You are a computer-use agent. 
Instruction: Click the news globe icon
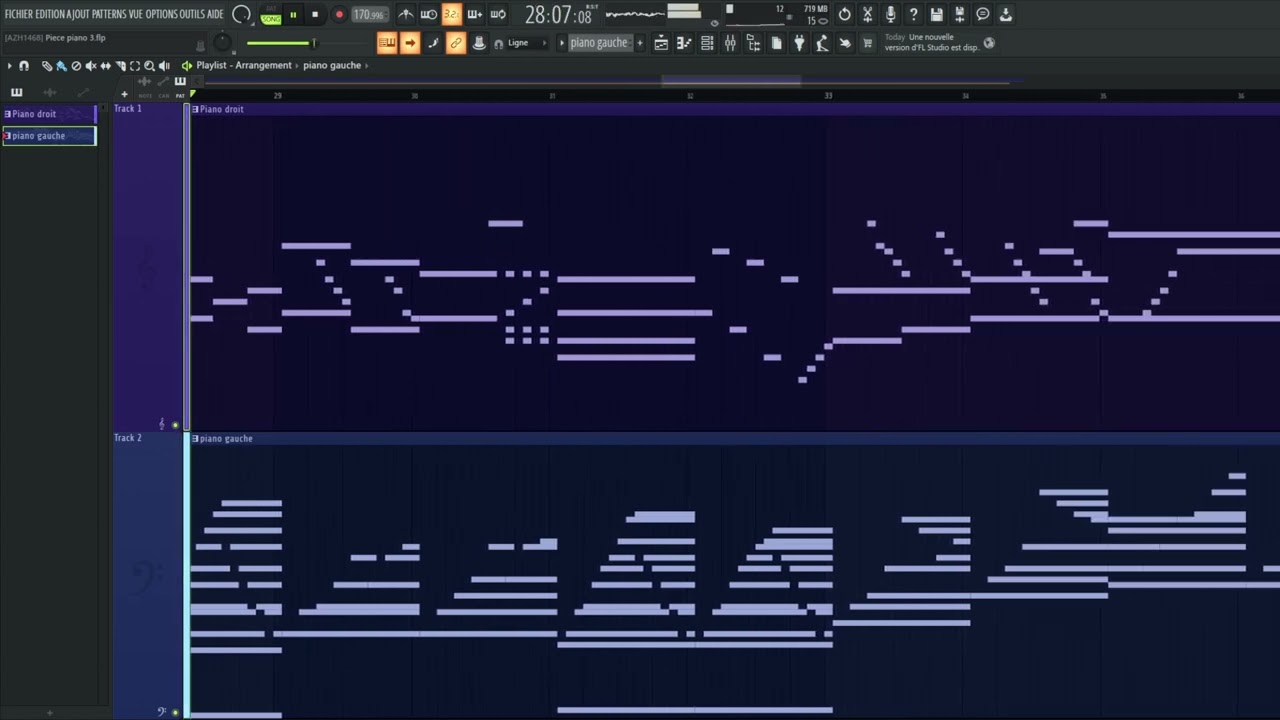[x=989, y=43]
